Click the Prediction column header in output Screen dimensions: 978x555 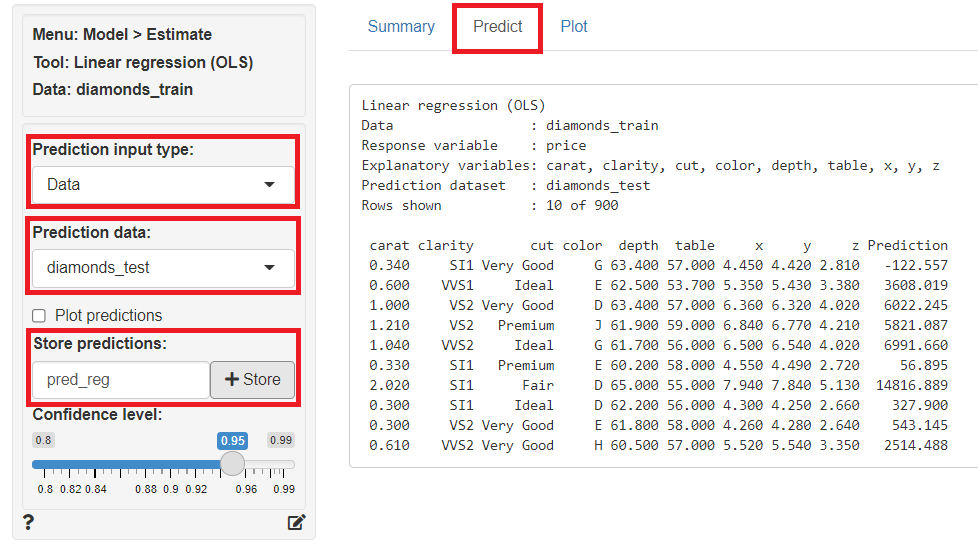click(907, 245)
